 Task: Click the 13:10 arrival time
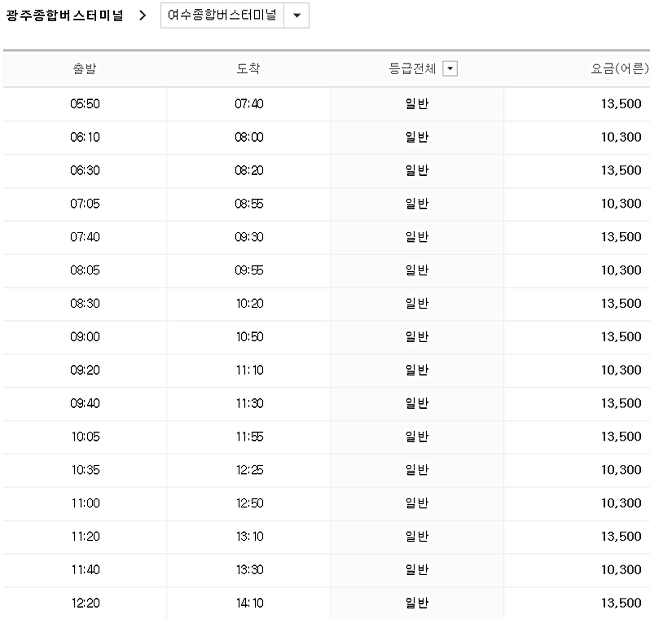click(250, 536)
